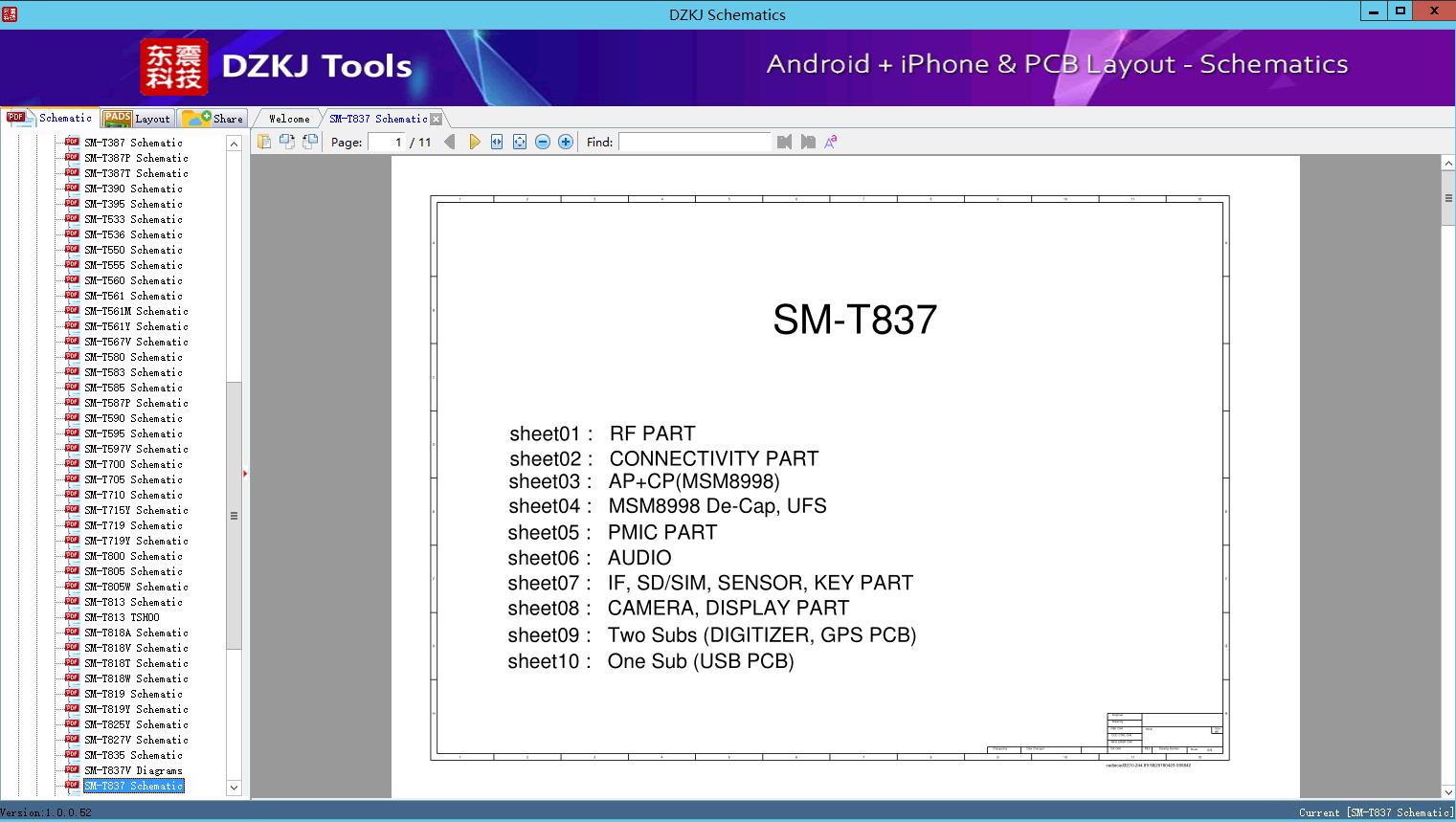Click the fit width icon
This screenshot has height=822, width=1456.
tap(497, 142)
